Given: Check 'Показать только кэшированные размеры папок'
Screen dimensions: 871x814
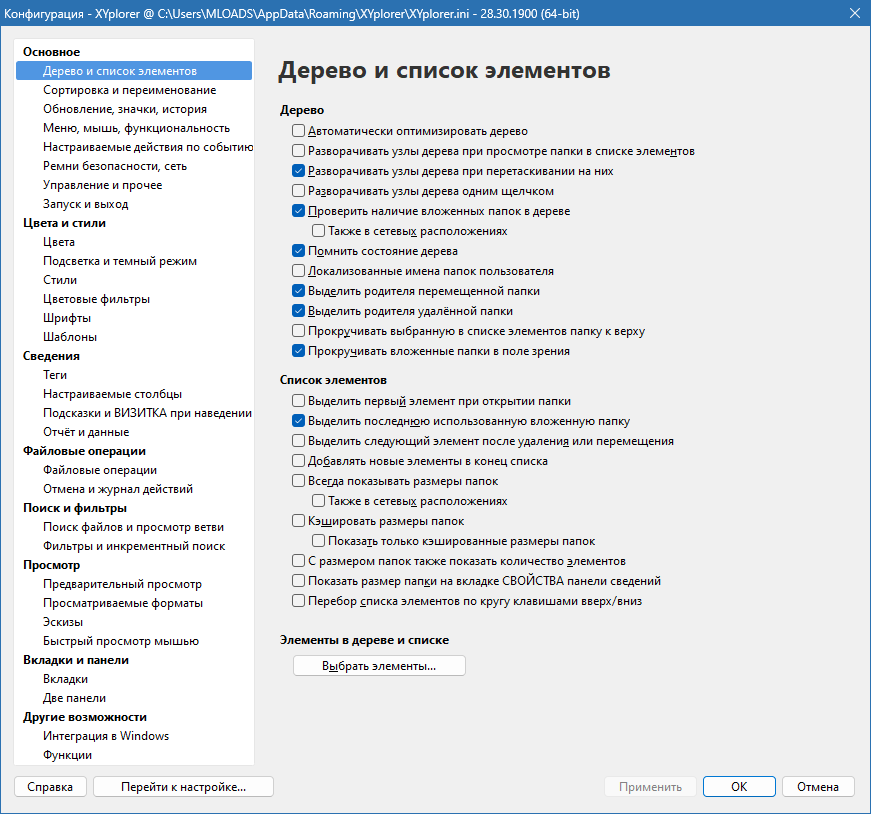Looking at the screenshot, I should (x=318, y=541).
